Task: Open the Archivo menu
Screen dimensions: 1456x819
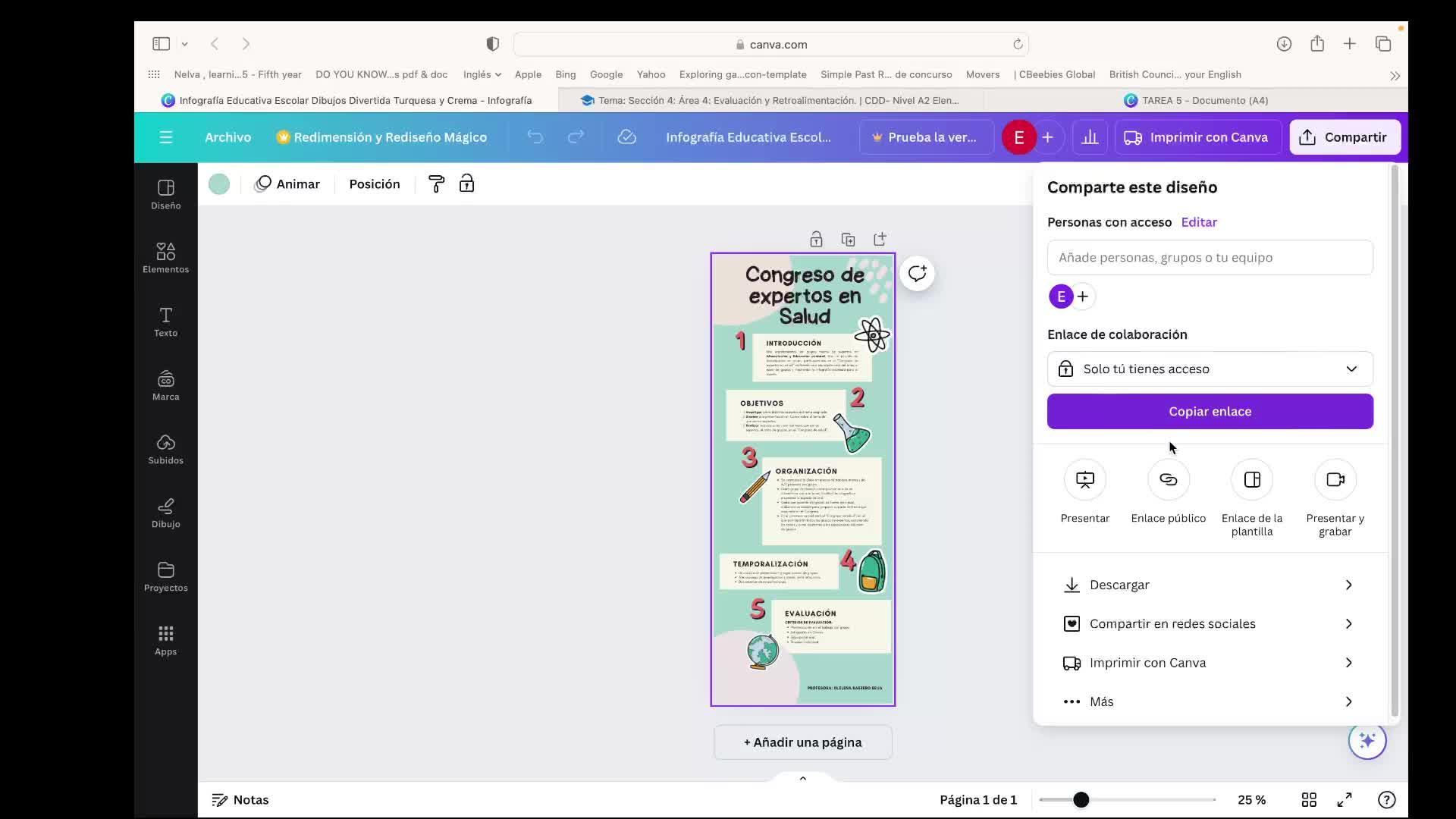Action: [x=227, y=137]
